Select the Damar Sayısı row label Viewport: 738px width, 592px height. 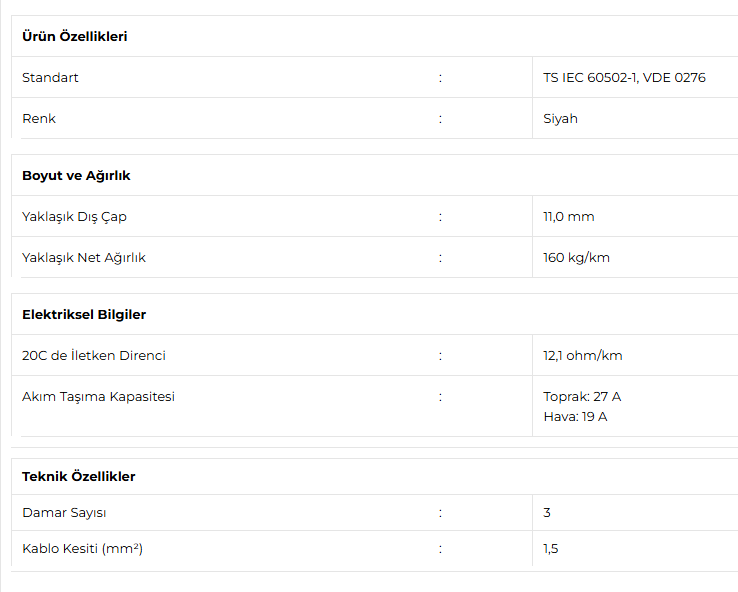point(64,512)
